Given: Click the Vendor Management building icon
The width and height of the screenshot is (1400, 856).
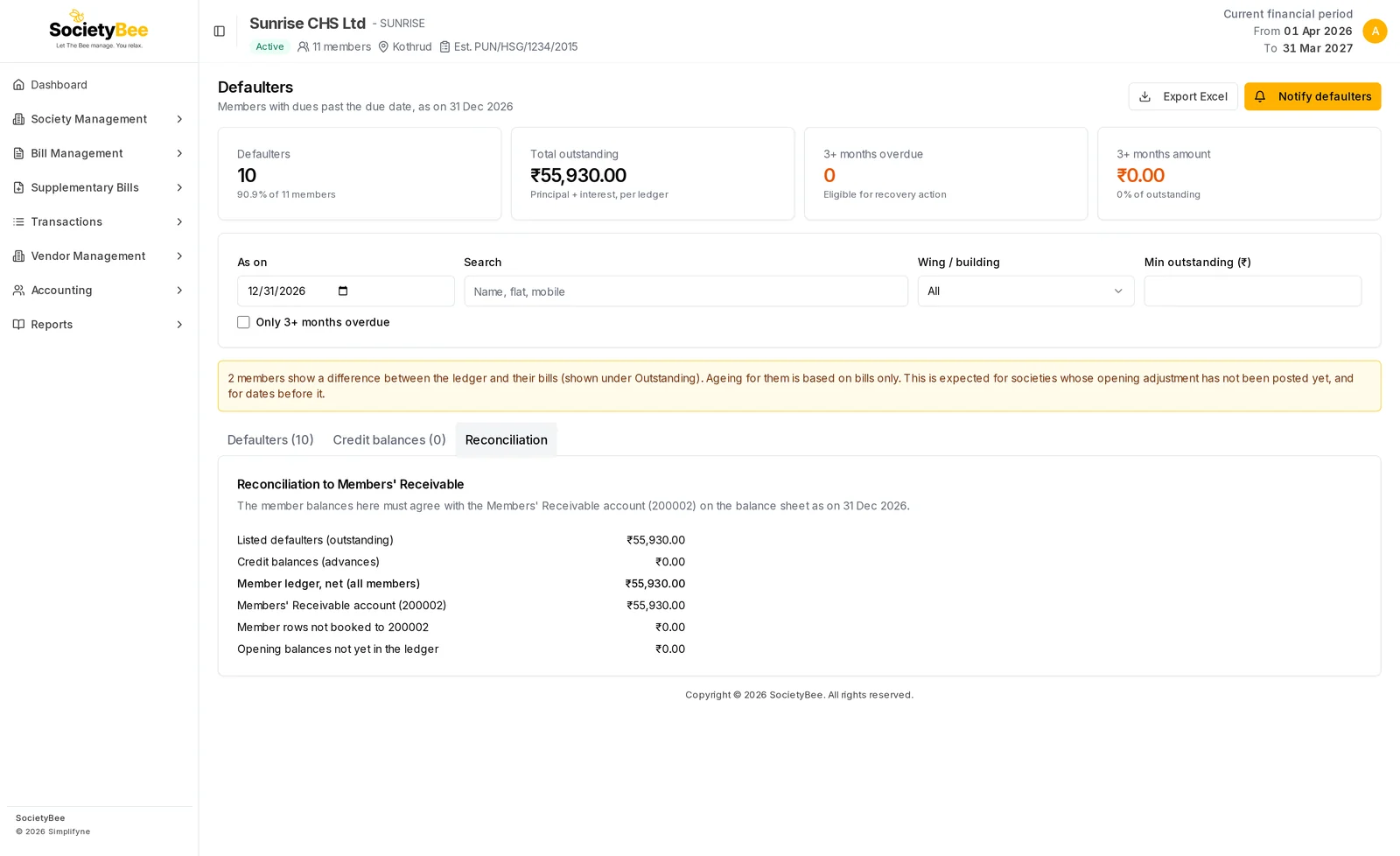Looking at the screenshot, I should 18,256.
